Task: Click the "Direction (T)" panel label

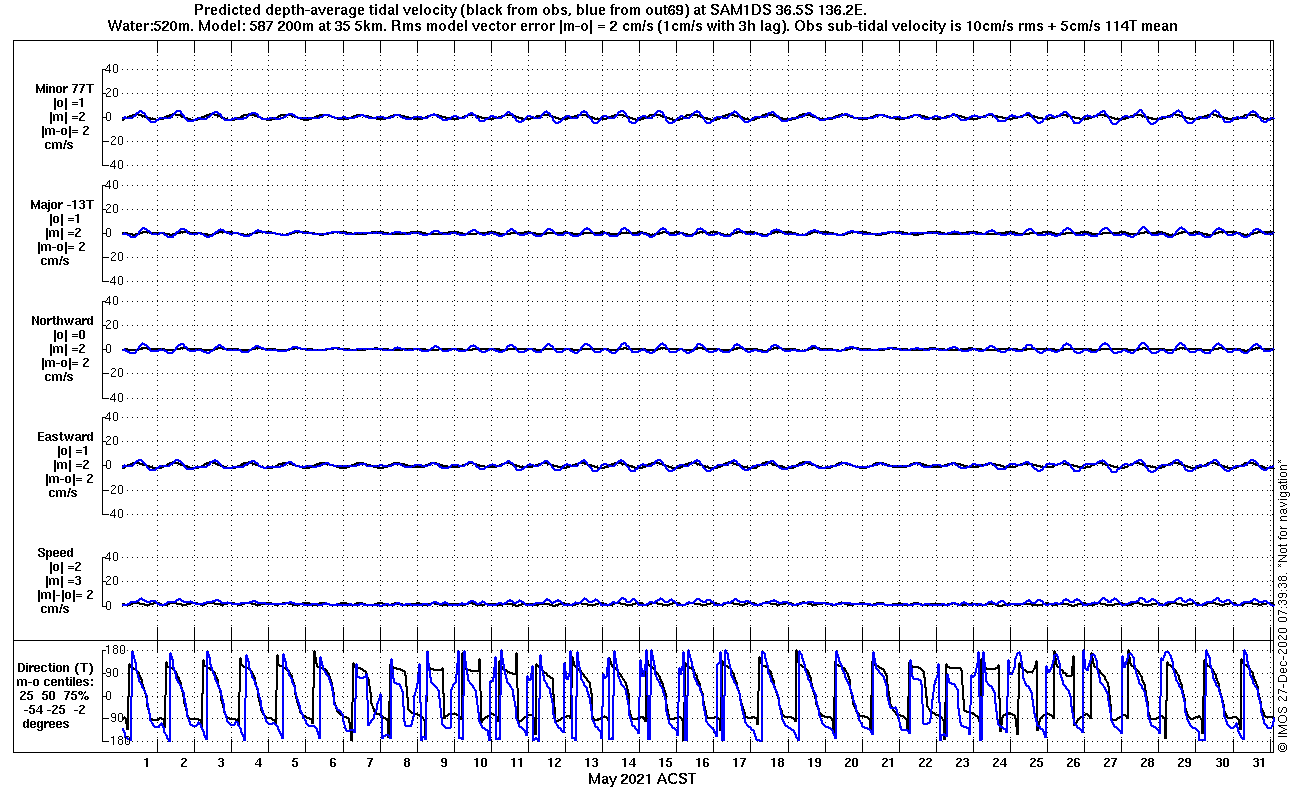Action: [x=58, y=668]
